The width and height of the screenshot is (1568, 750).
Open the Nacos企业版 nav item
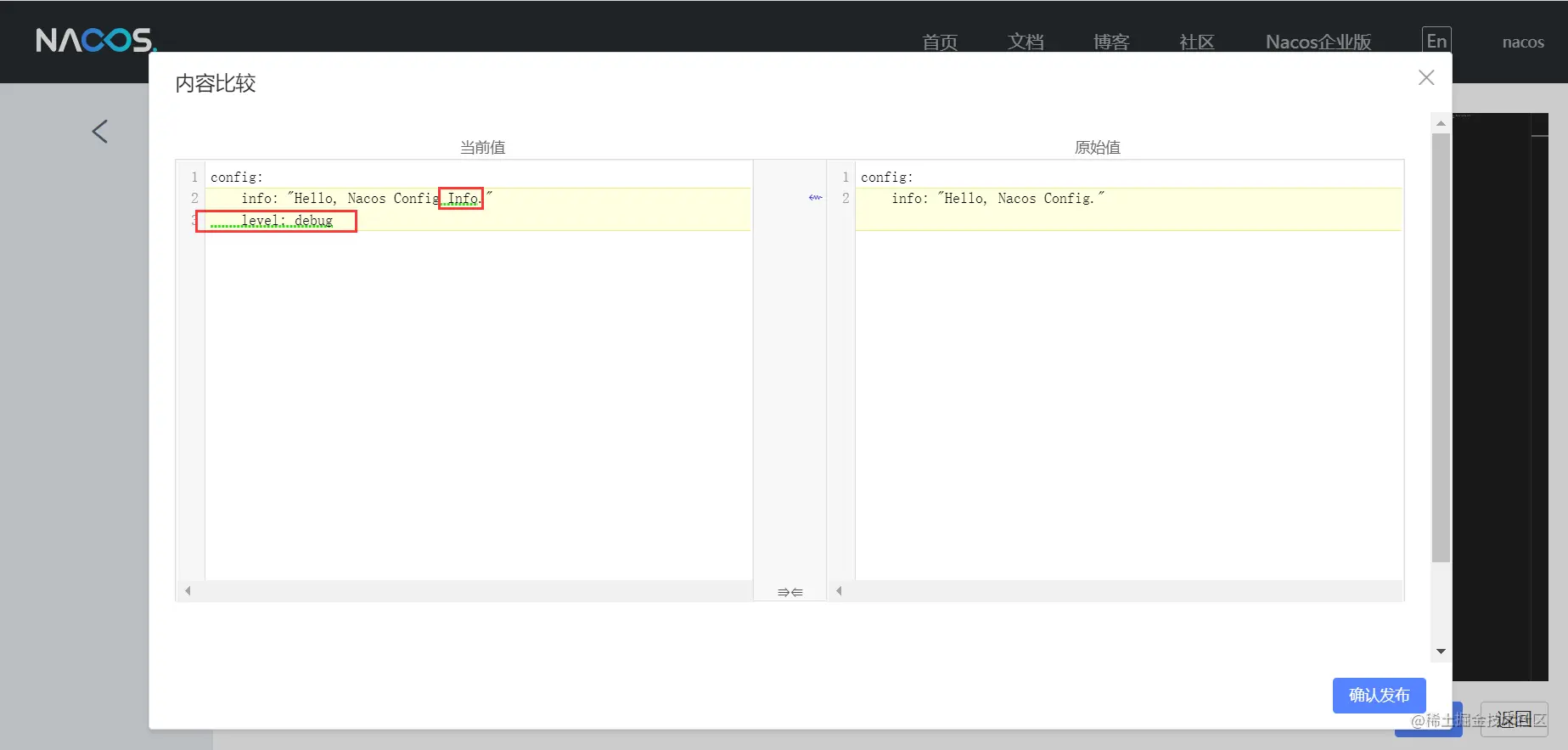pos(1318,42)
